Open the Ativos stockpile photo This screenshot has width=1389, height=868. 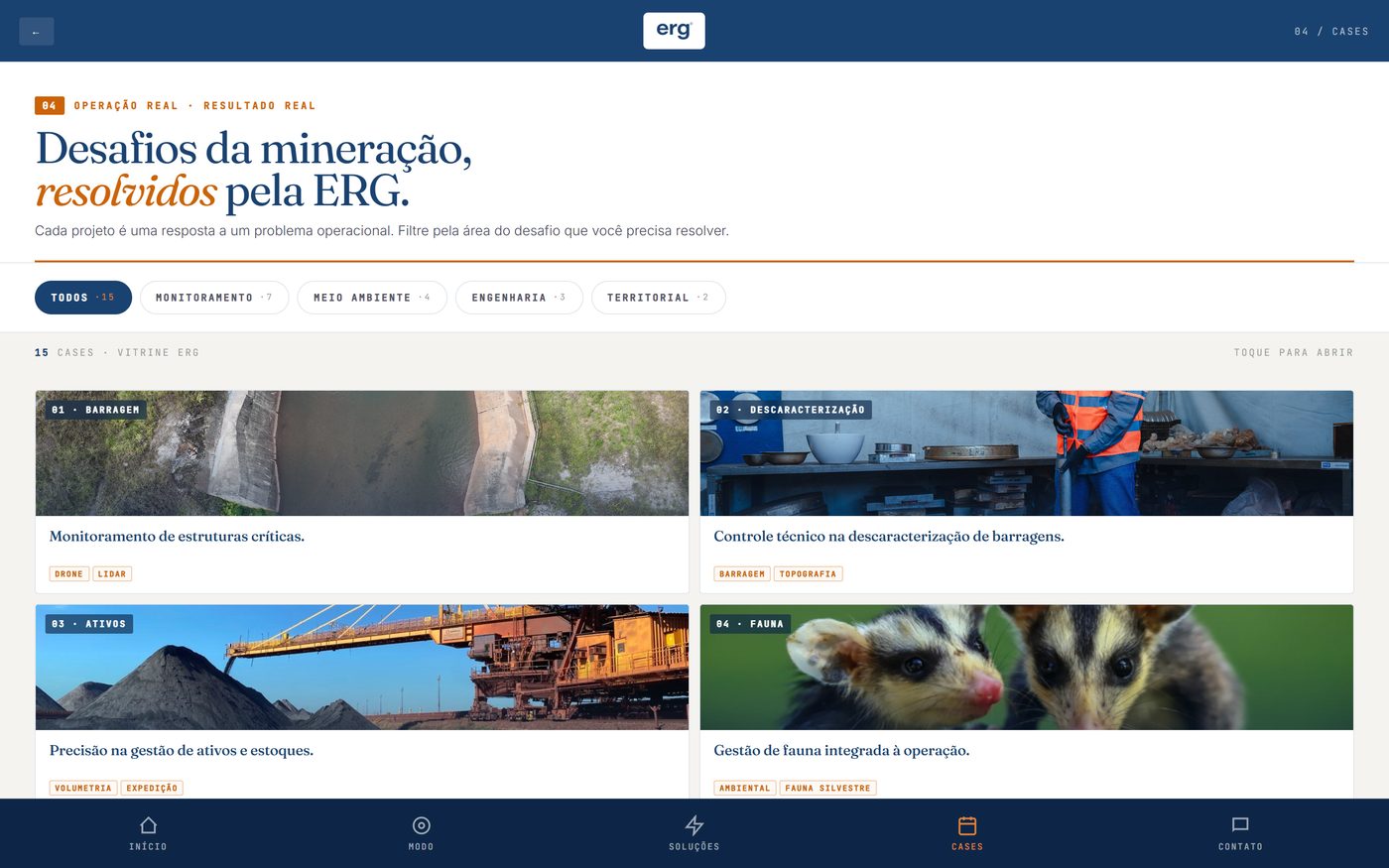pos(362,668)
